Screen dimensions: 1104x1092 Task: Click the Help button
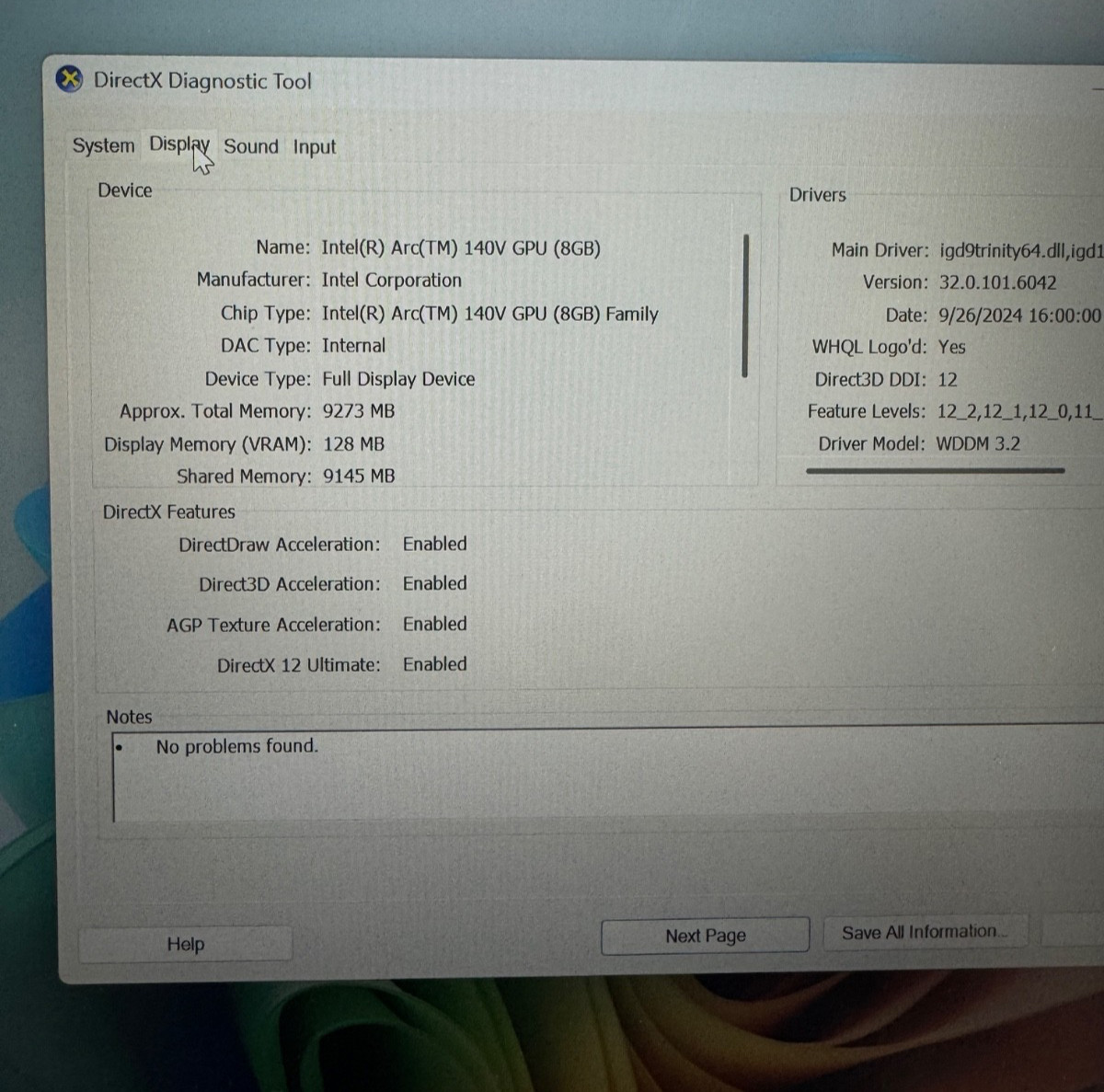186,944
